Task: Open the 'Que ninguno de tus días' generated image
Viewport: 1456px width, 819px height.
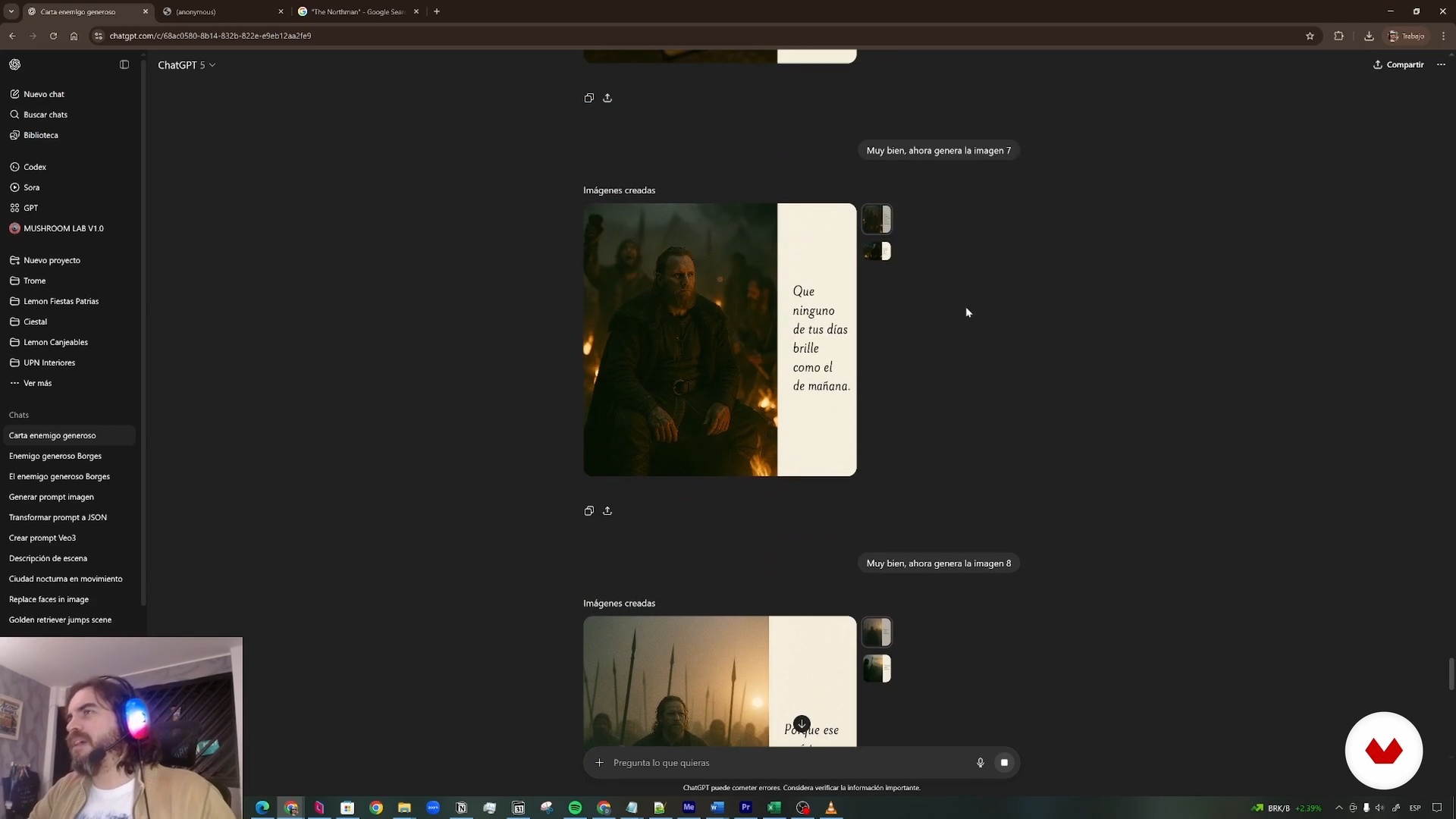Action: tap(720, 340)
